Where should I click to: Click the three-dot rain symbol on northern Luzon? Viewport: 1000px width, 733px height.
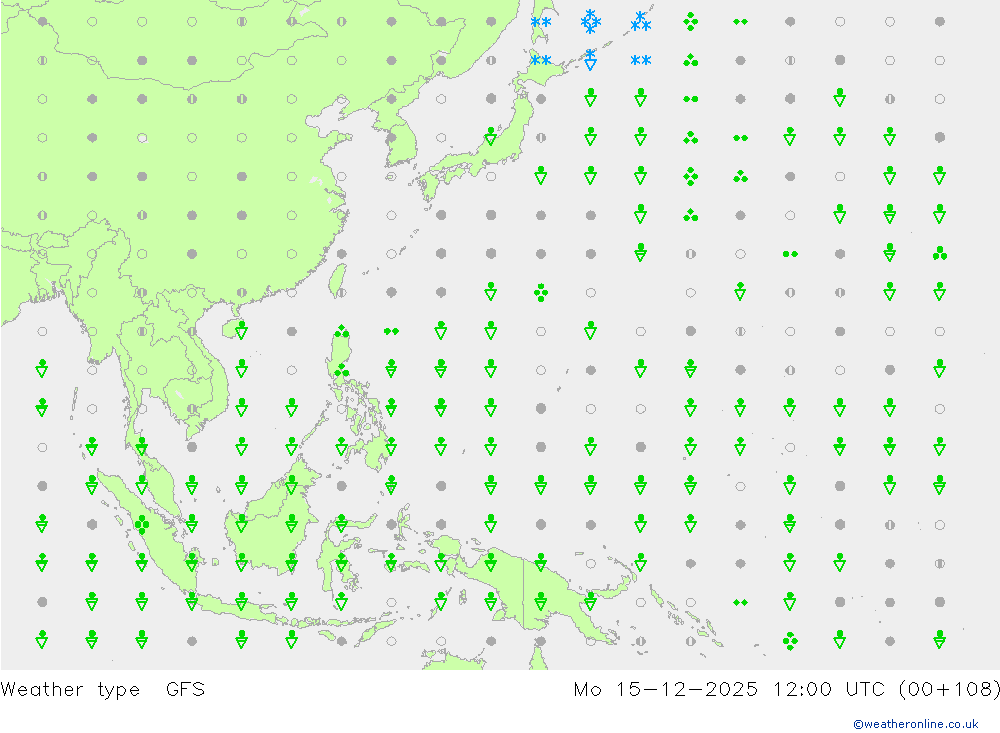tap(342, 331)
